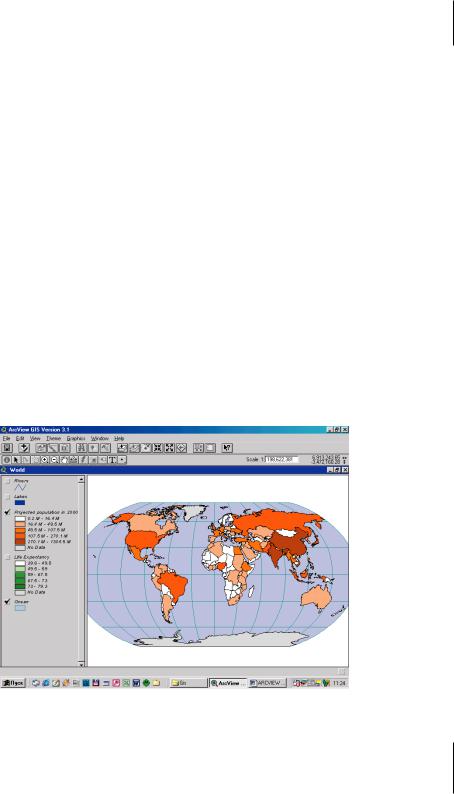The image size is (454, 794).
Task: Click the Rivers line symbol in legend
Action: tap(20, 487)
